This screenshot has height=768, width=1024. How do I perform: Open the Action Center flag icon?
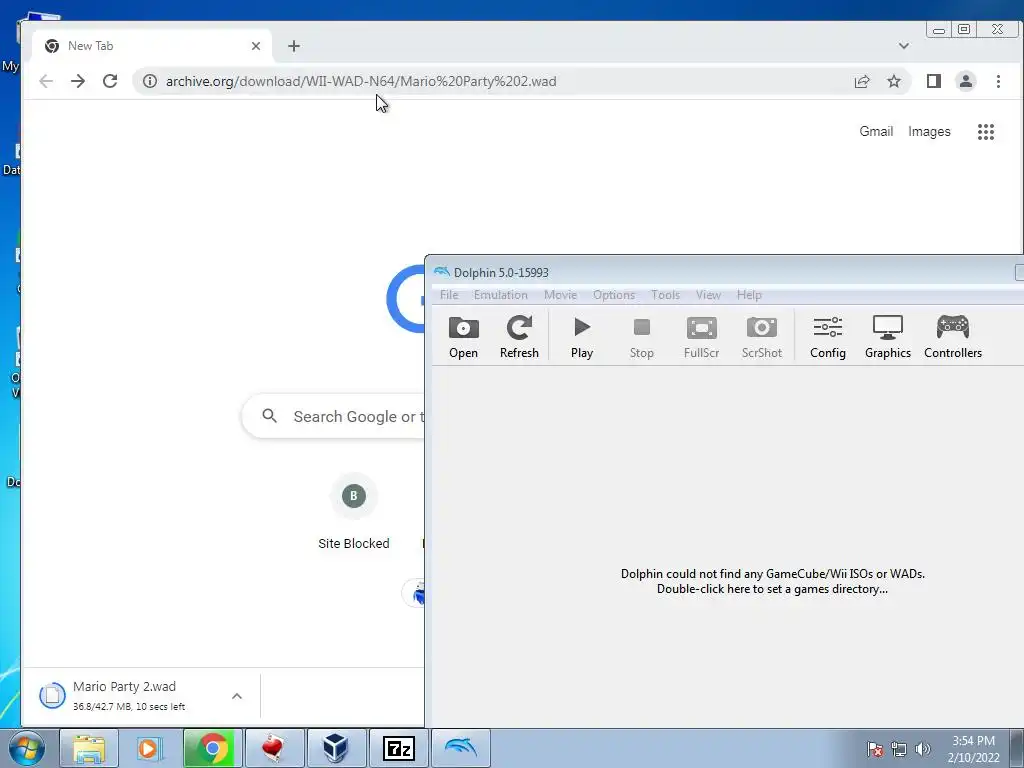pyautogui.click(x=875, y=749)
